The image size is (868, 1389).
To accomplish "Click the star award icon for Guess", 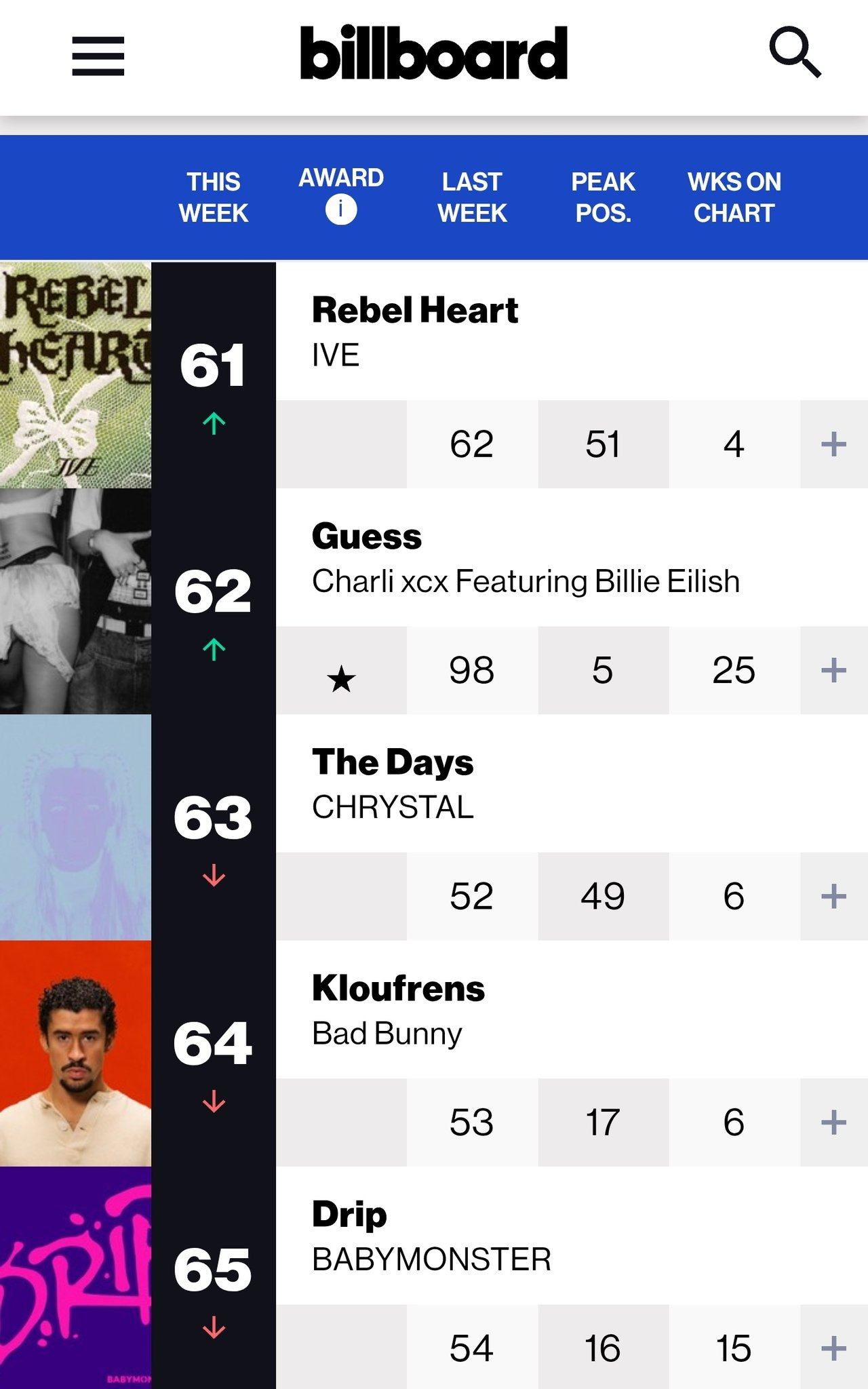I will click(x=341, y=678).
